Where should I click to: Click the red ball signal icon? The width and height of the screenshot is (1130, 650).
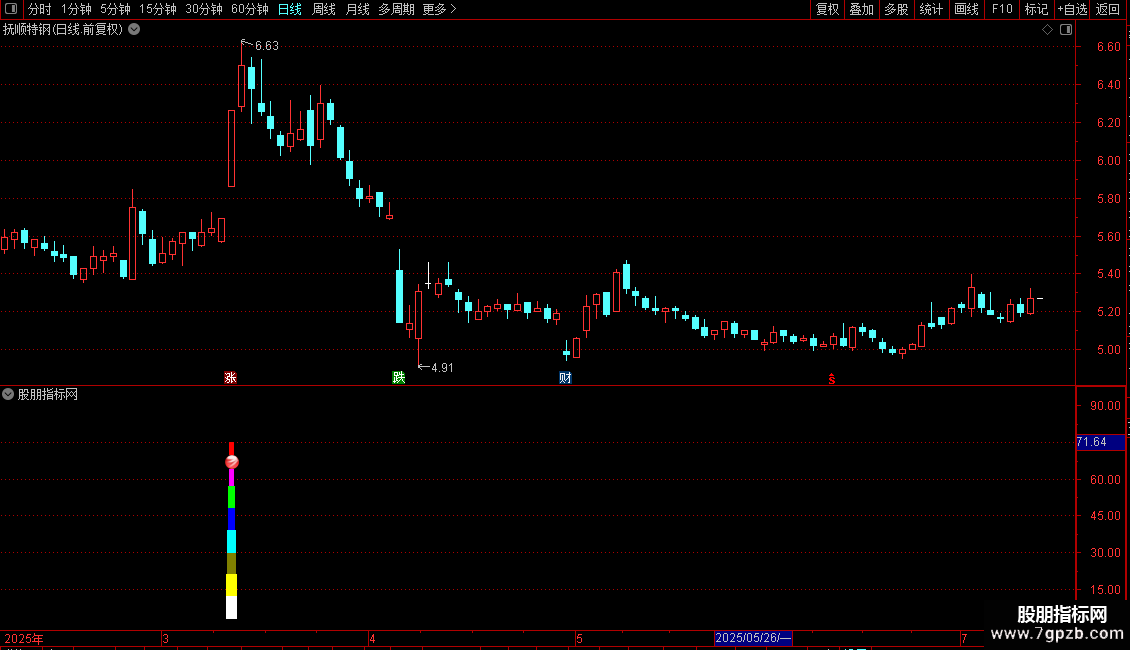pos(231,462)
